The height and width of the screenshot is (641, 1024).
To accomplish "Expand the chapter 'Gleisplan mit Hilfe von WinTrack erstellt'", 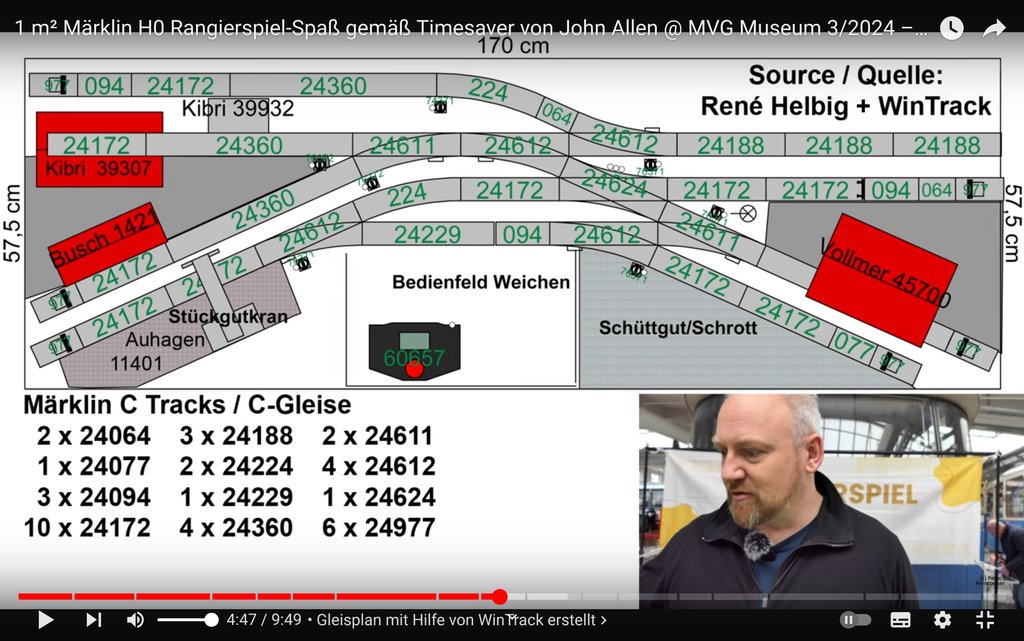I will pyautogui.click(x=461, y=619).
